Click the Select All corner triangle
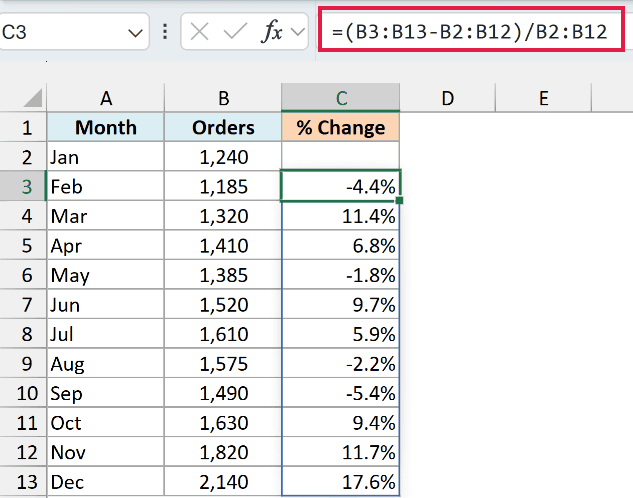The width and height of the screenshot is (633, 498). 33,98
